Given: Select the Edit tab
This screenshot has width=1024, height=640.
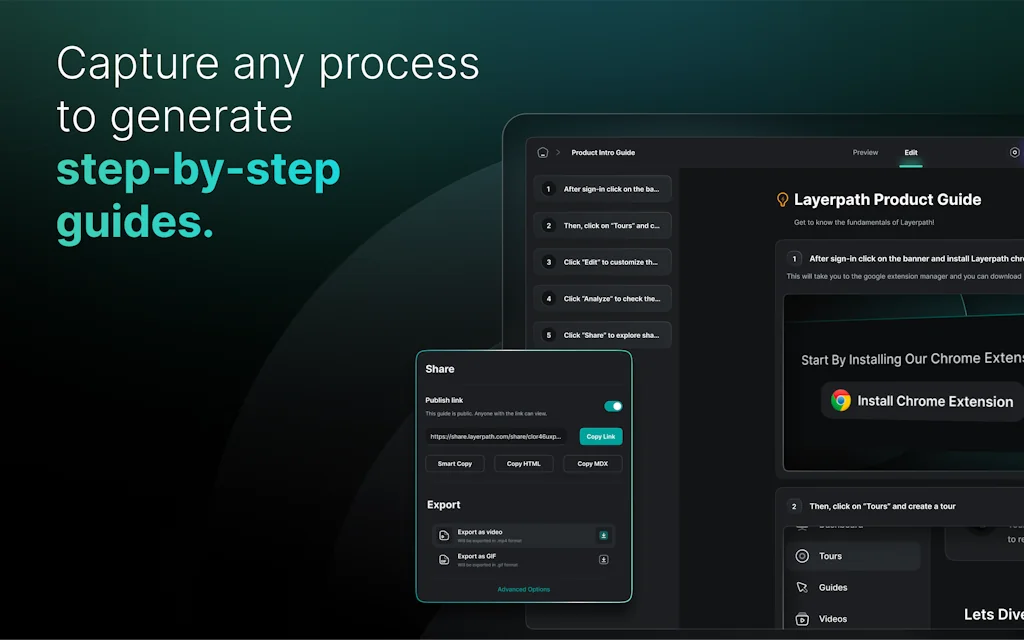Looking at the screenshot, I should pos(911,153).
